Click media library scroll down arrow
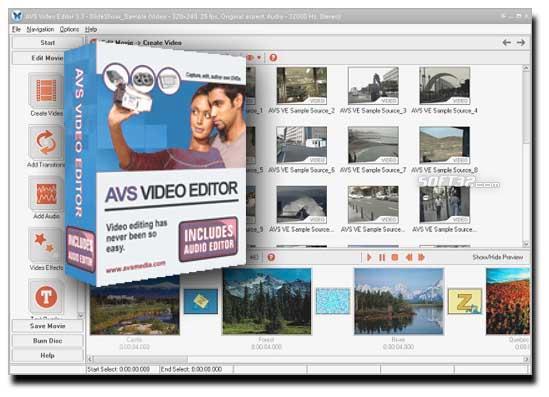Image resolution: width=549 pixels, height=397 pixels. pos(526,243)
